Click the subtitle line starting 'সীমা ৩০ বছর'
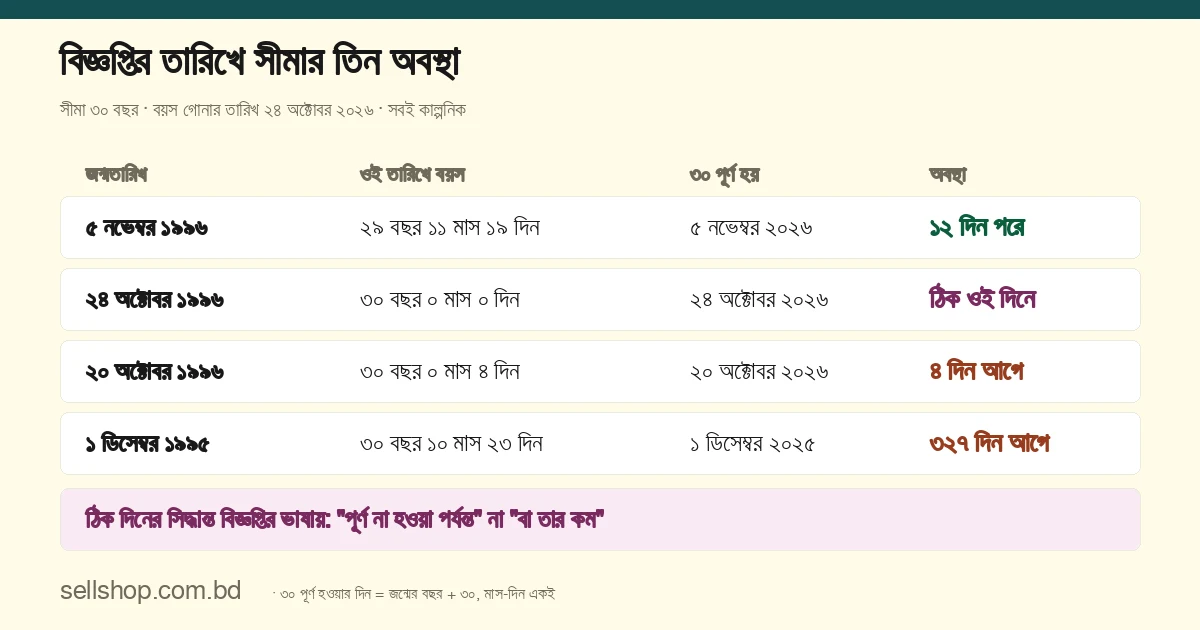The image size is (1200, 630). click(263, 110)
